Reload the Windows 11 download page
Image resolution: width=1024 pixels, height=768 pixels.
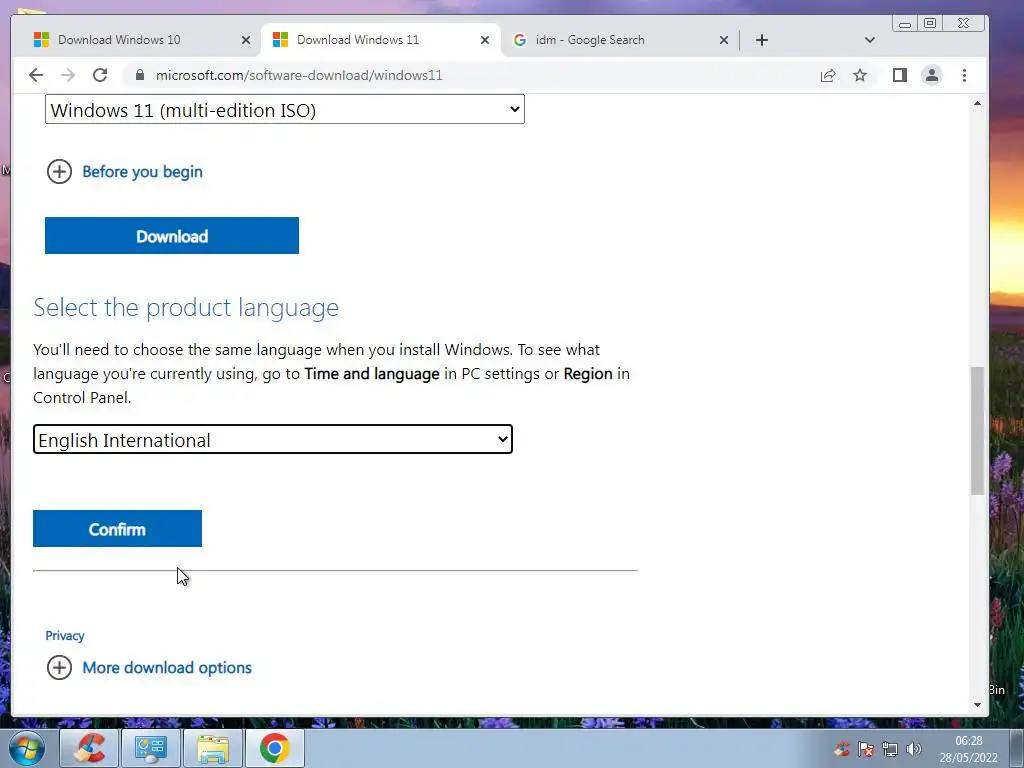click(100, 75)
